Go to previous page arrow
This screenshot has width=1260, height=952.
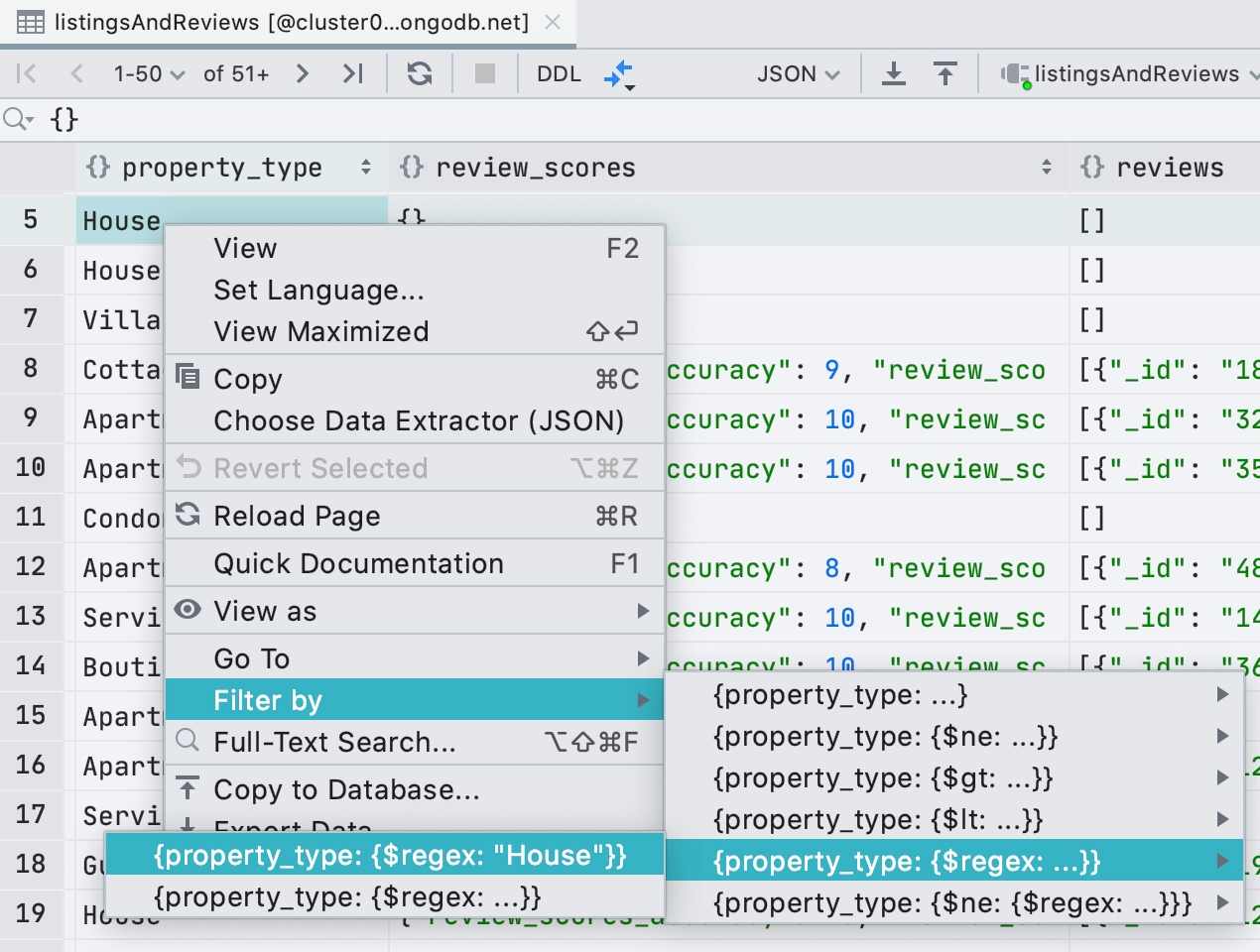click(x=77, y=73)
